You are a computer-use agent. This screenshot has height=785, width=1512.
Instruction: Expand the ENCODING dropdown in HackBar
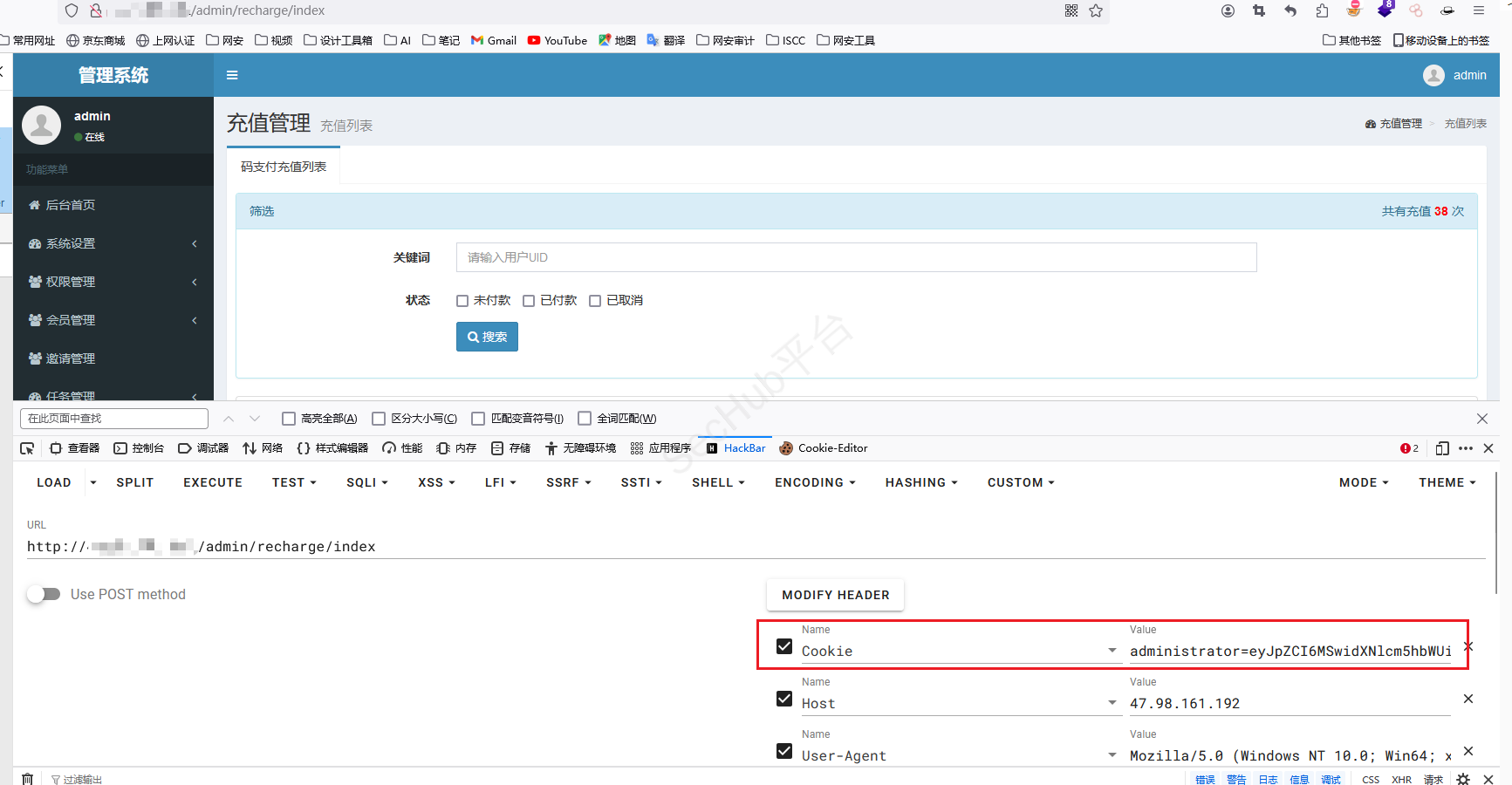tap(814, 482)
